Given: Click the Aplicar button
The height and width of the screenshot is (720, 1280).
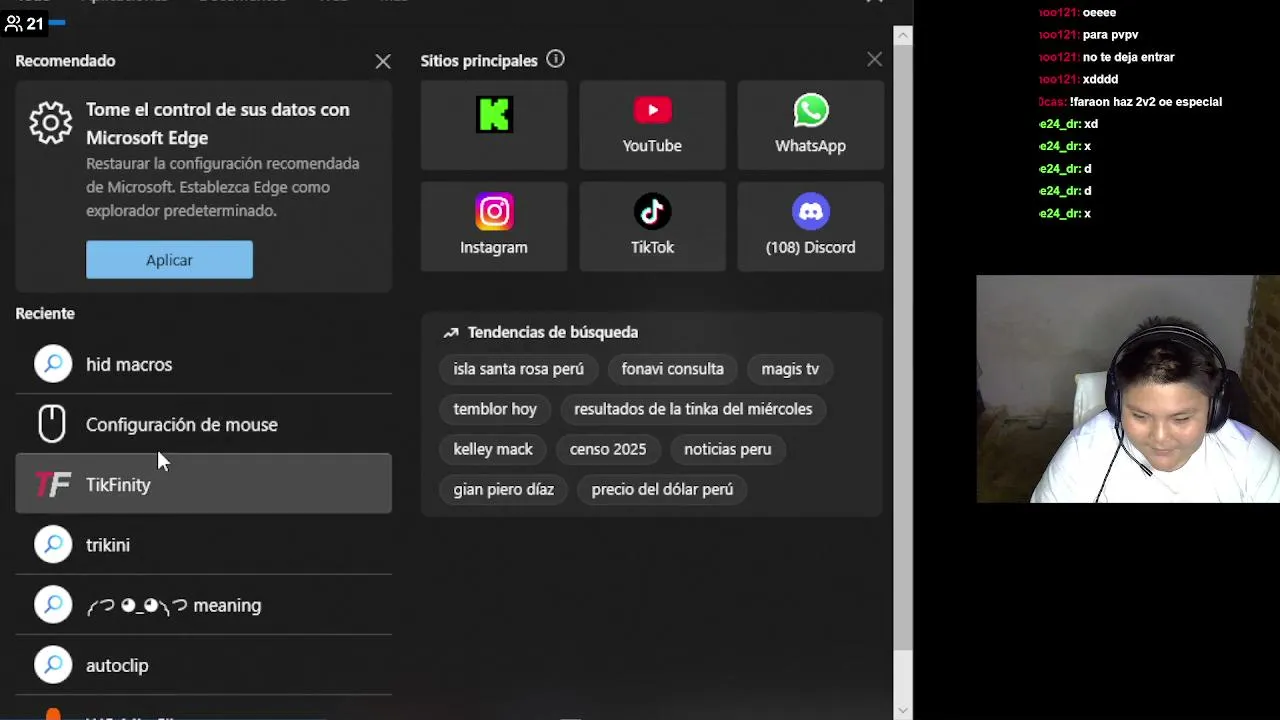Looking at the screenshot, I should tap(169, 260).
